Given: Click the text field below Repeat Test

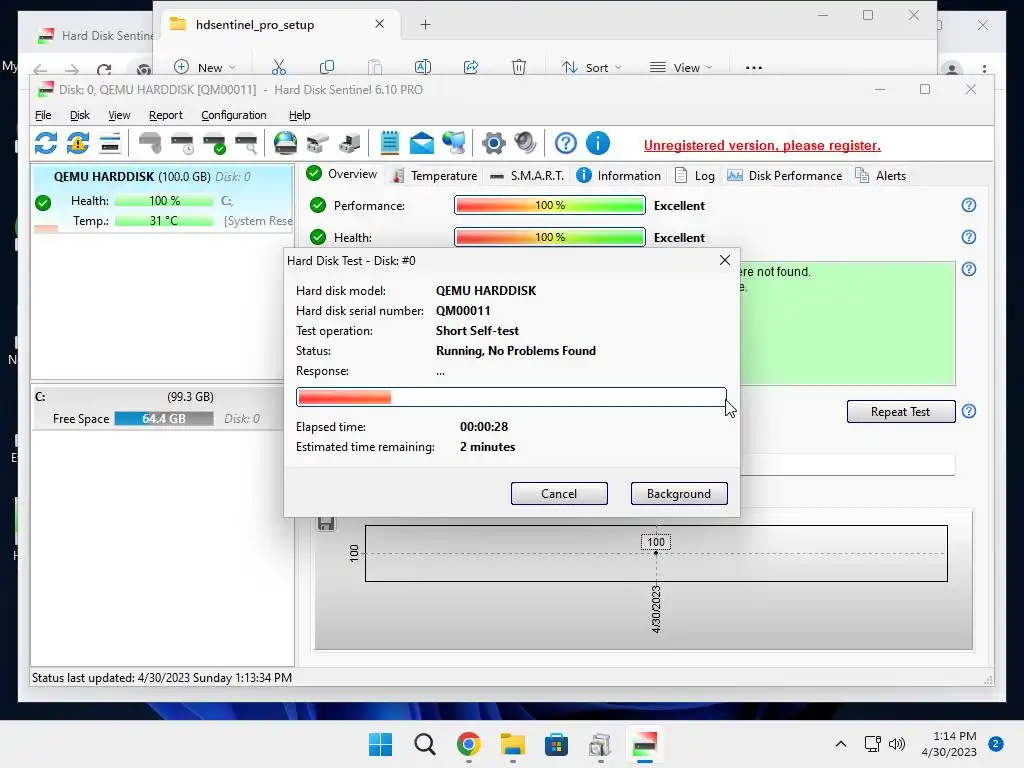Looking at the screenshot, I should [848, 464].
